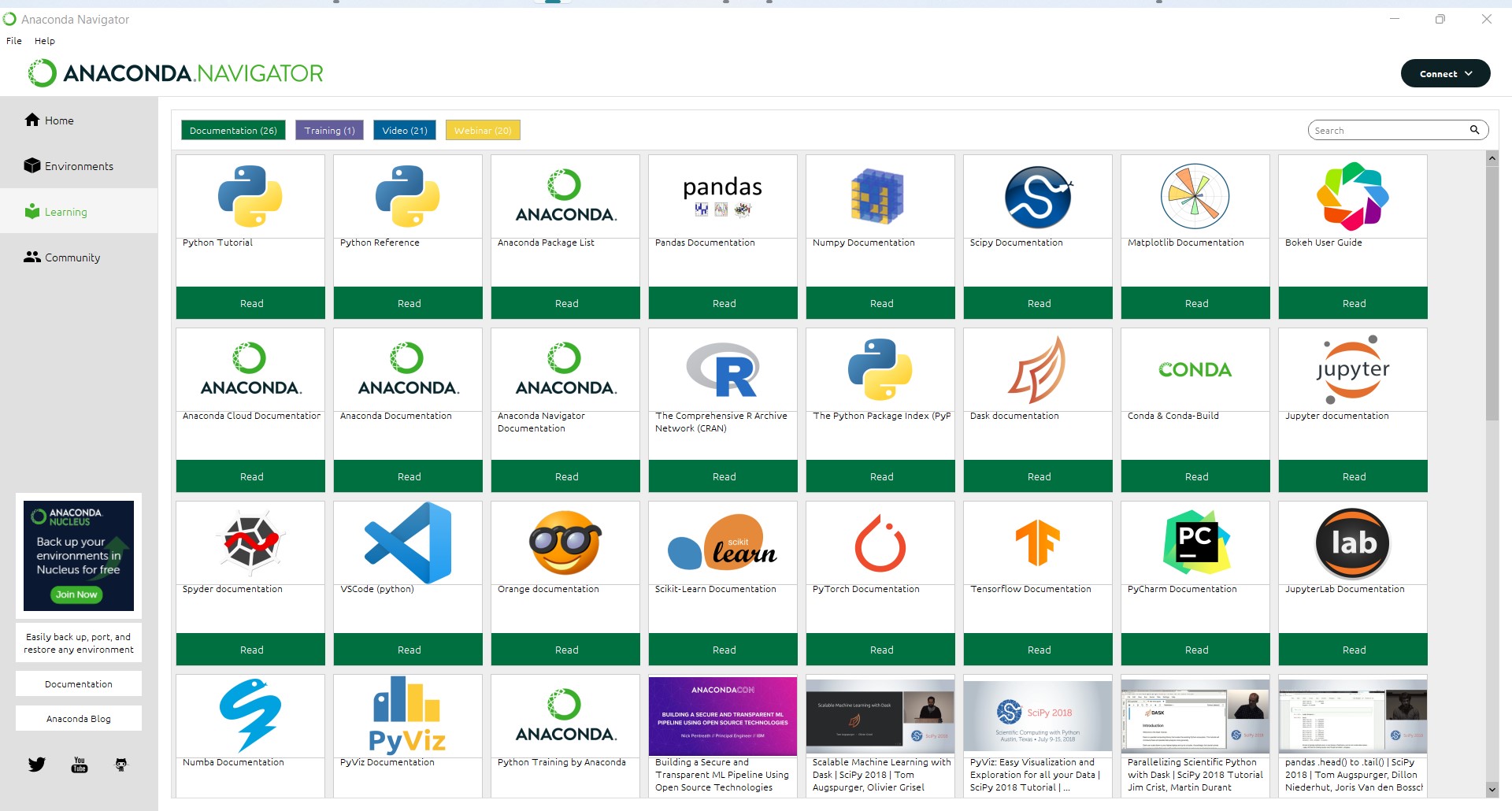Toggle the Documentation (26) filter
The width and height of the screenshot is (1512, 811).
click(233, 131)
